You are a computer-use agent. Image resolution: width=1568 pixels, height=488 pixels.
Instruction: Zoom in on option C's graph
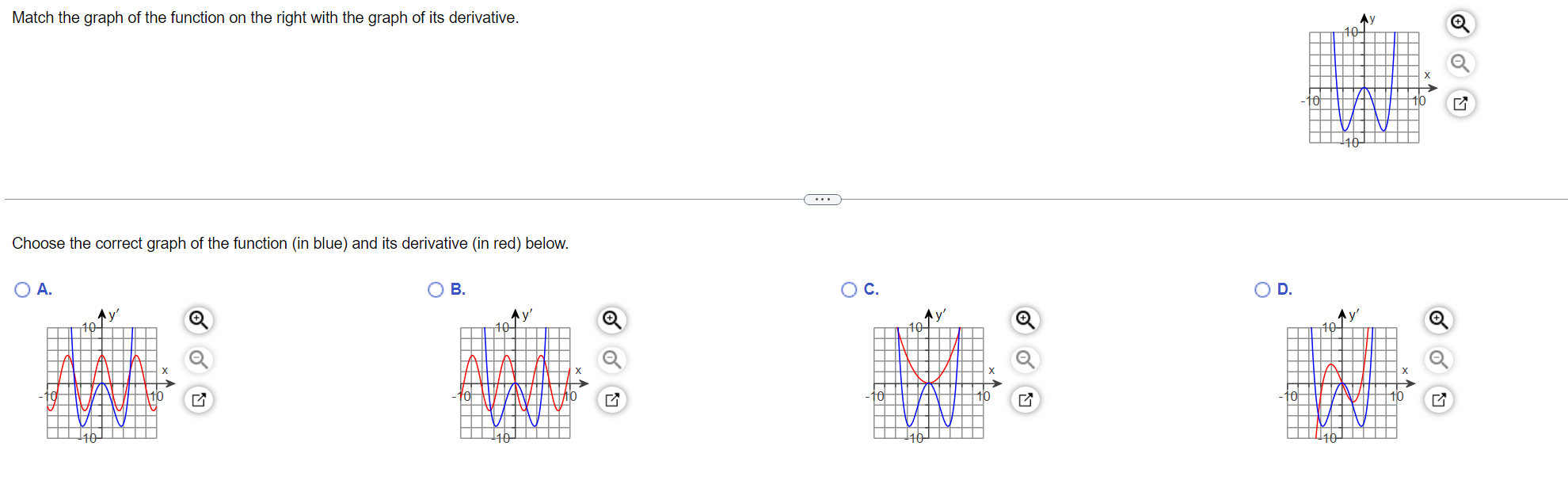(x=1026, y=320)
